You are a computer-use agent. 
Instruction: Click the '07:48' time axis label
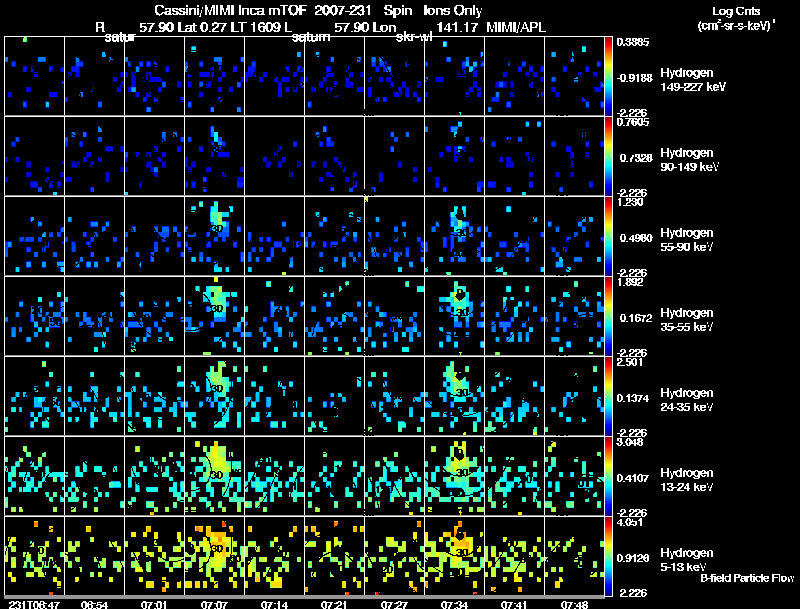tap(574, 604)
